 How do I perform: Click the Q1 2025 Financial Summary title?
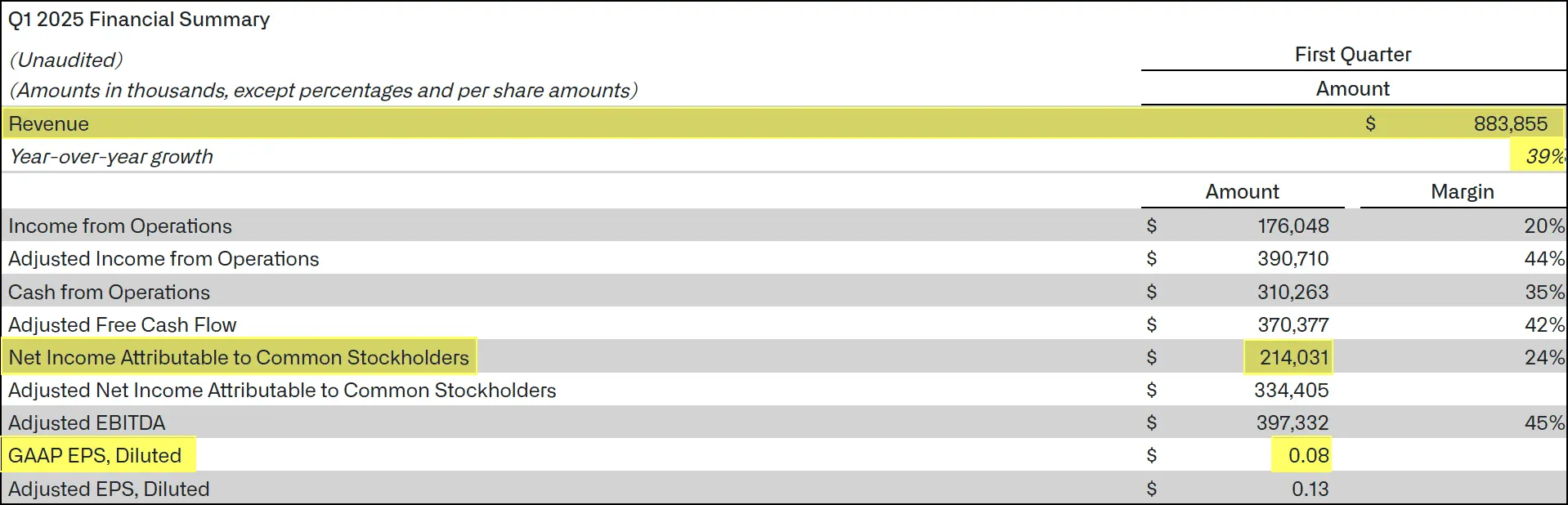[139, 20]
